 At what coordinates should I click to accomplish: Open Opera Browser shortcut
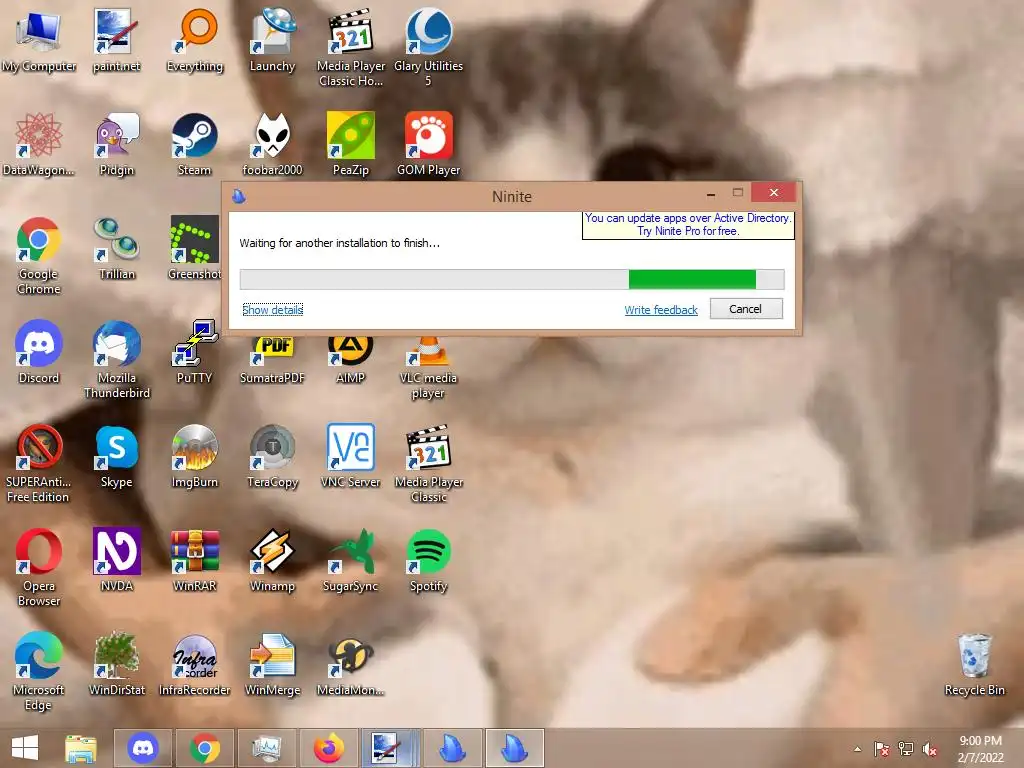pyautogui.click(x=39, y=567)
